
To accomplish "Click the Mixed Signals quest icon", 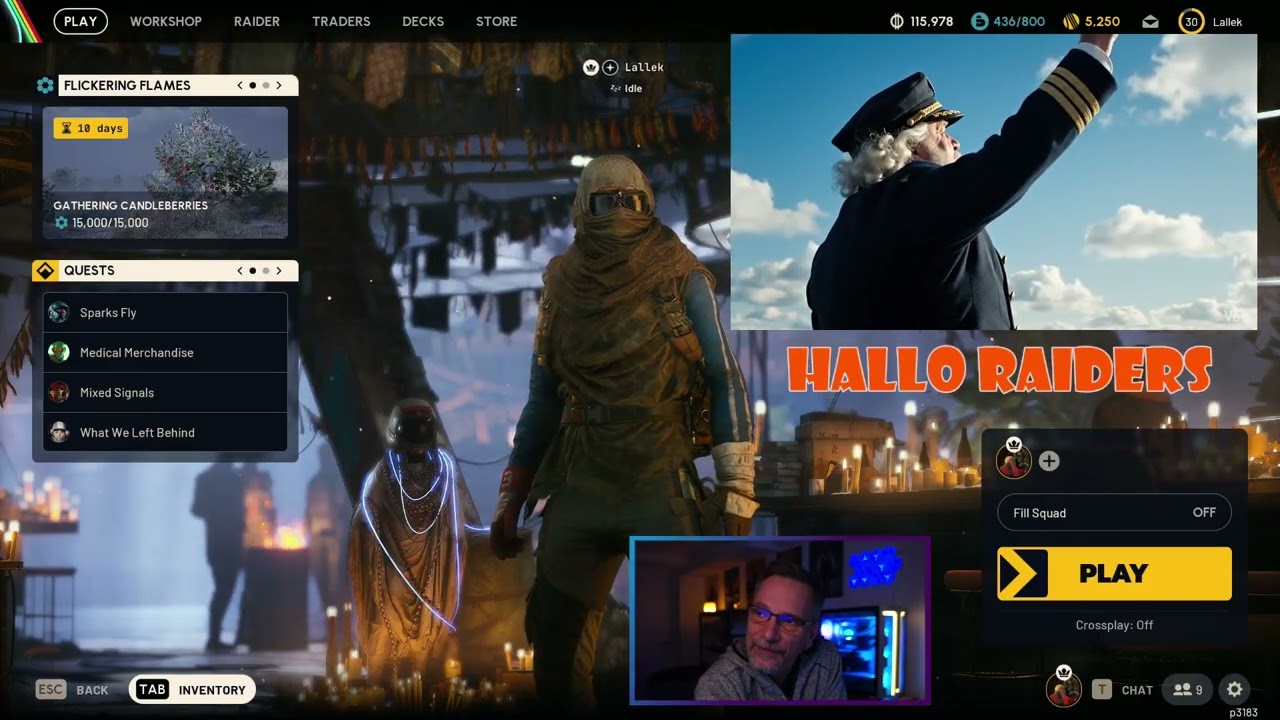I will (x=59, y=392).
